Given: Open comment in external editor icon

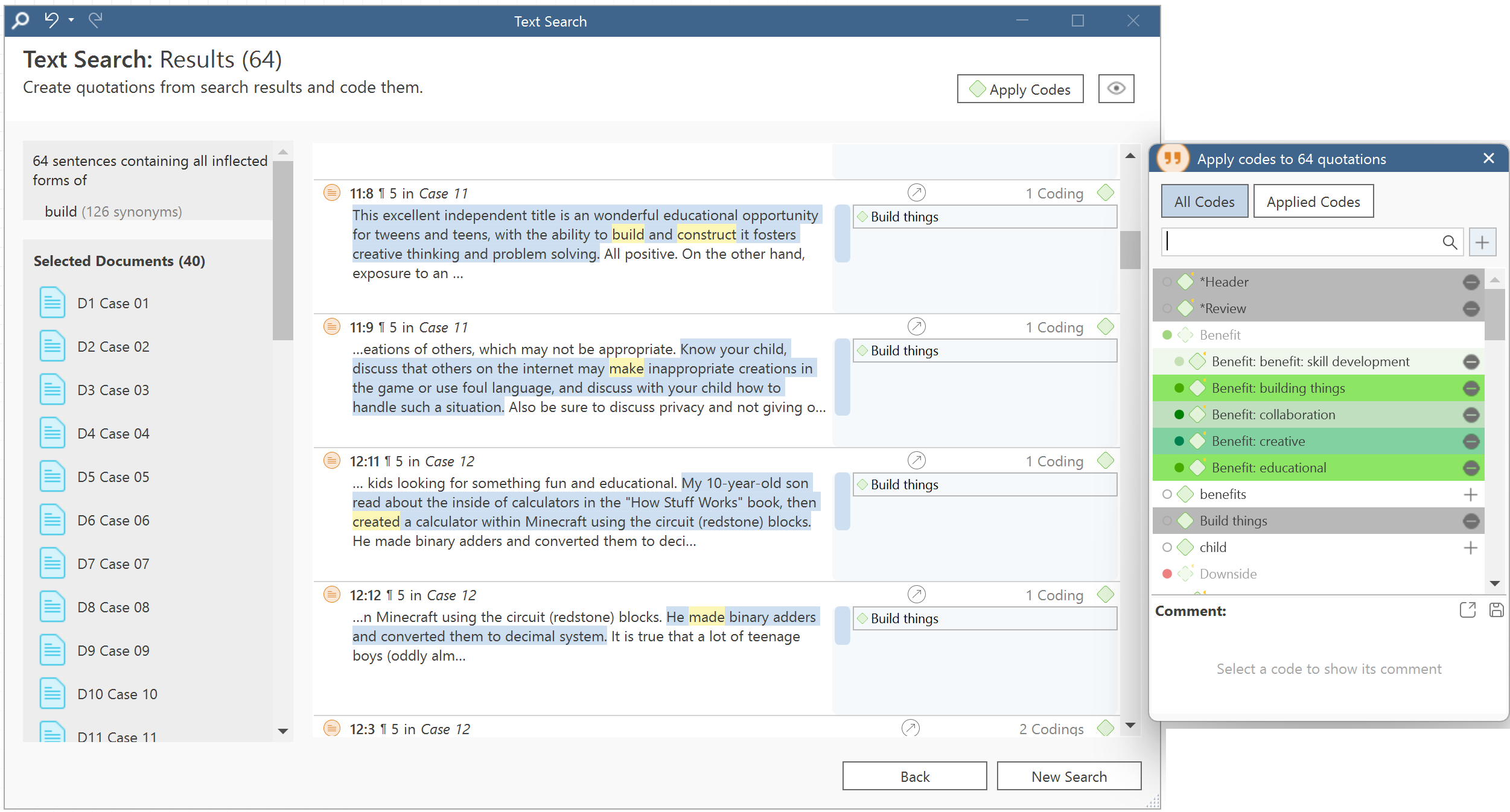Looking at the screenshot, I should (x=1468, y=610).
